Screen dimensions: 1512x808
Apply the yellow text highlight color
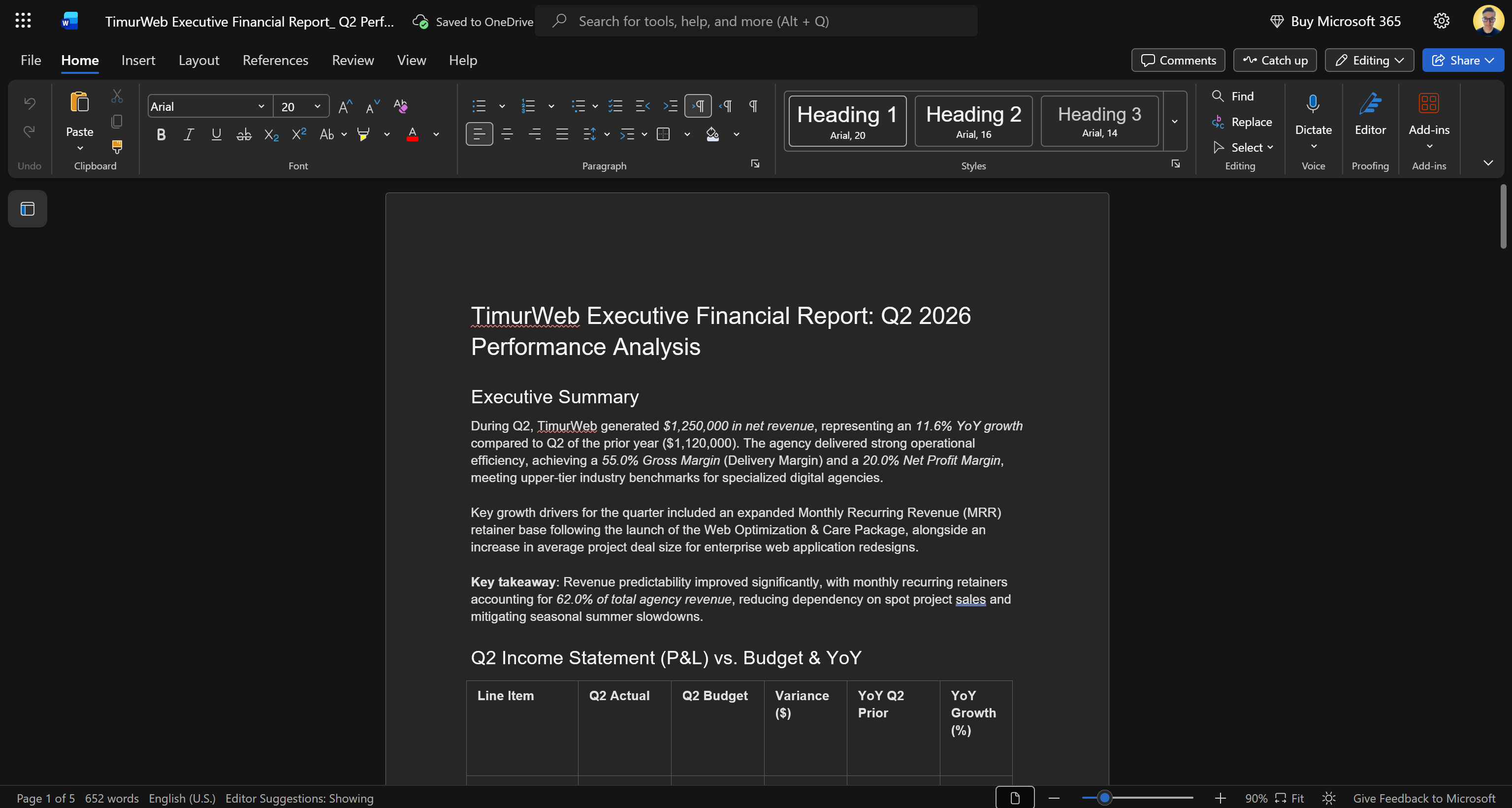pos(363,134)
